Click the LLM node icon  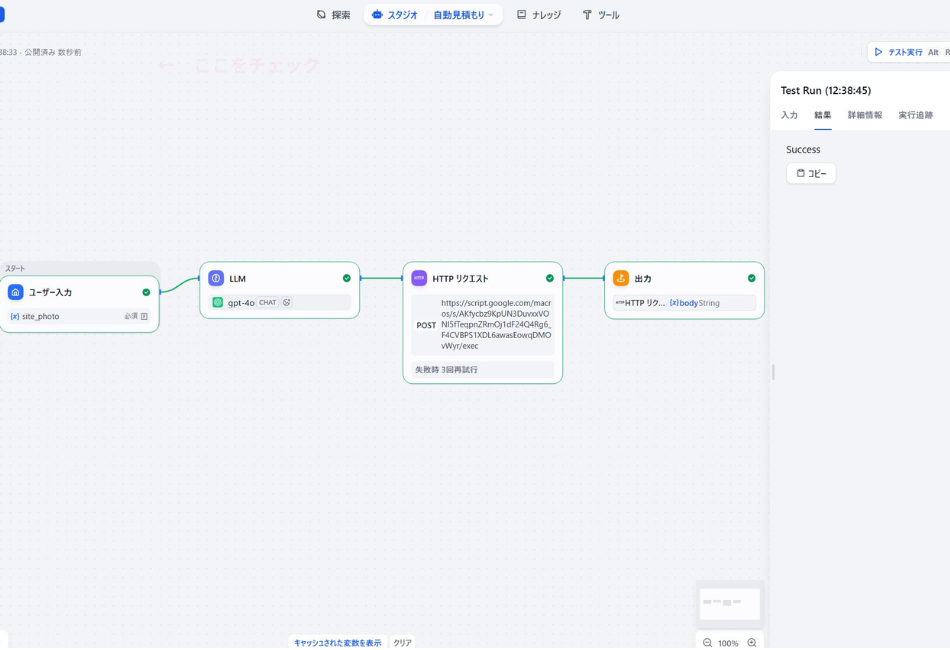tap(216, 278)
